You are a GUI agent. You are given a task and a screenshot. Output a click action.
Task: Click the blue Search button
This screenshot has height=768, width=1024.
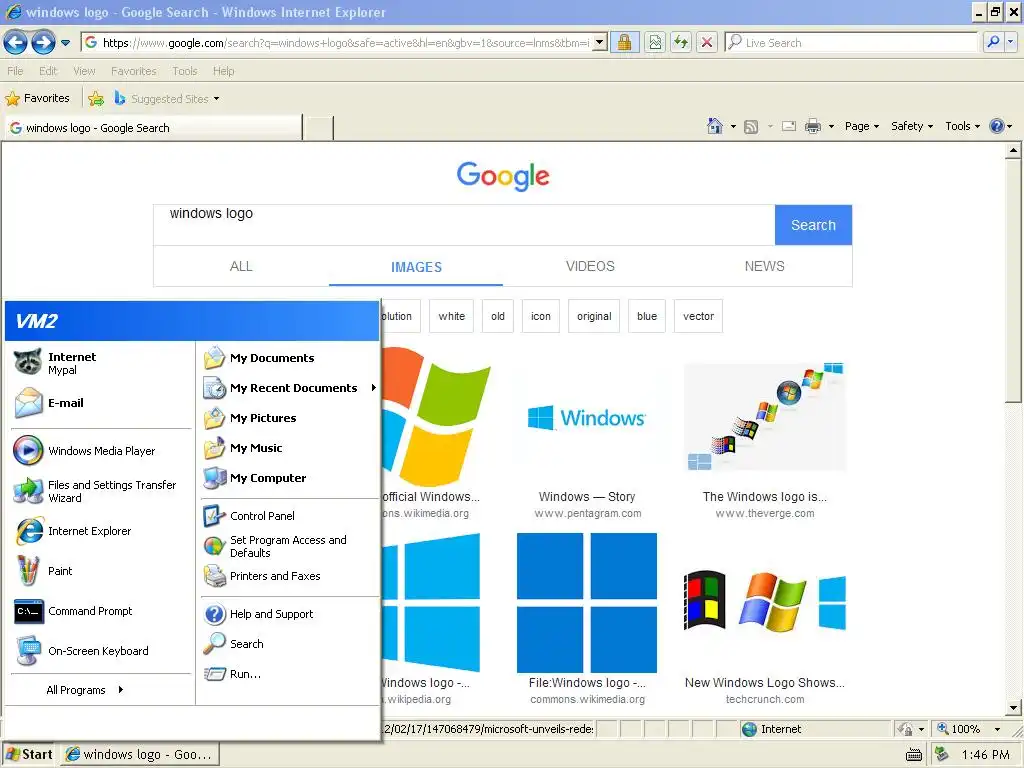[x=813, y=225]
